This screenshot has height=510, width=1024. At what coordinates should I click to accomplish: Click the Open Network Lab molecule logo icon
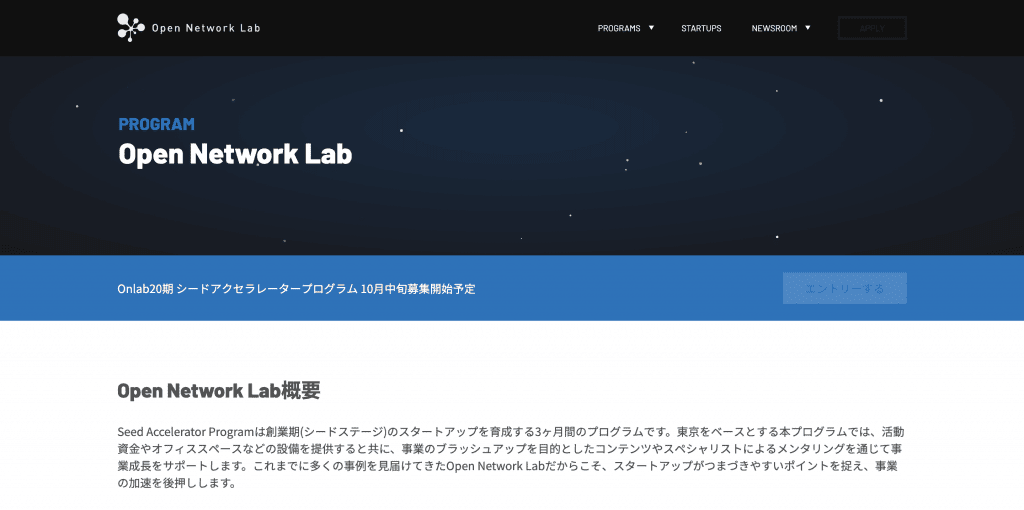(x=131, y=28)
